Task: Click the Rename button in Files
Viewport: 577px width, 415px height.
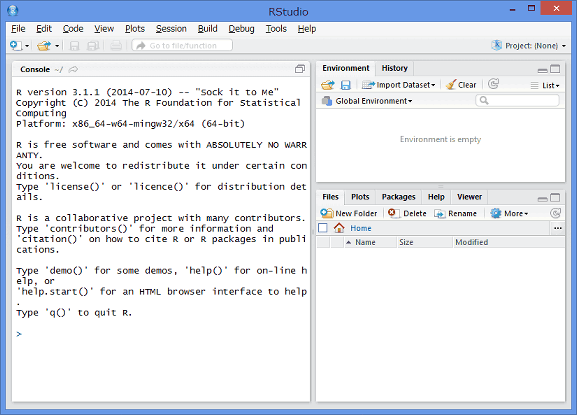Action: point(455,213)
